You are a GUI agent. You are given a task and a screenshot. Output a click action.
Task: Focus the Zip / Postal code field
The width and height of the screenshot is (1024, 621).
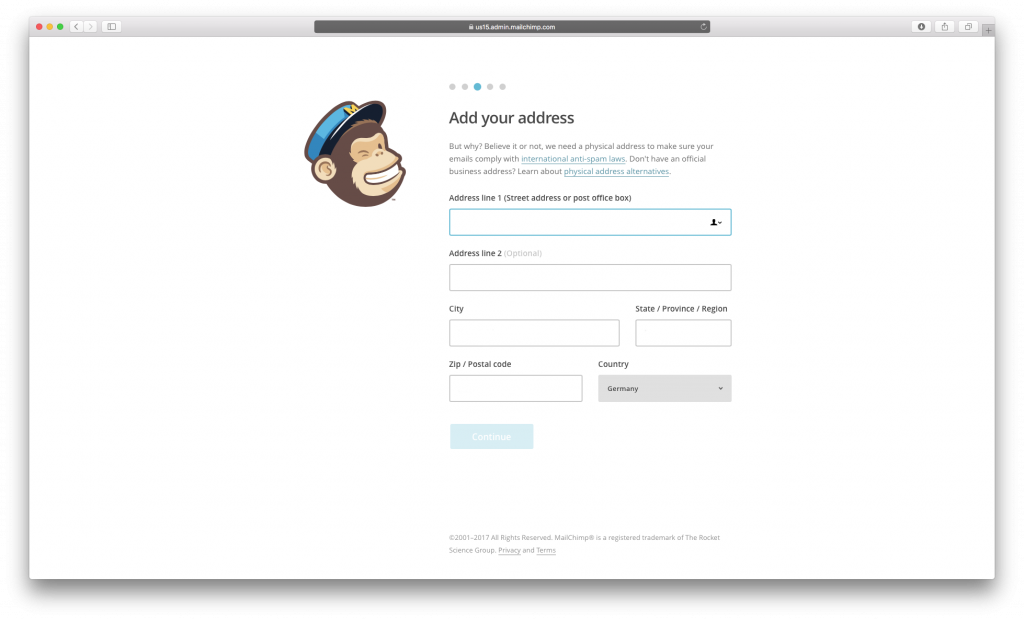[515, 389]
